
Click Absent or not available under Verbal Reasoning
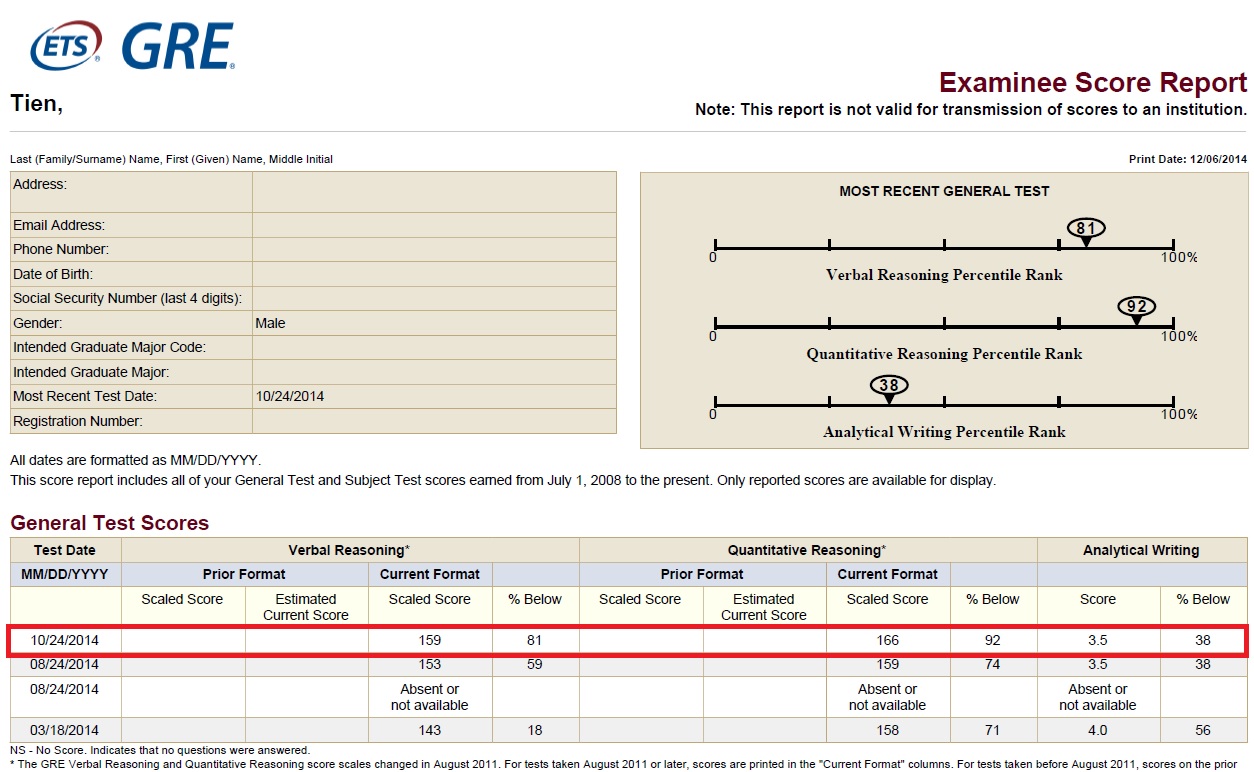[x=430, y=697]
